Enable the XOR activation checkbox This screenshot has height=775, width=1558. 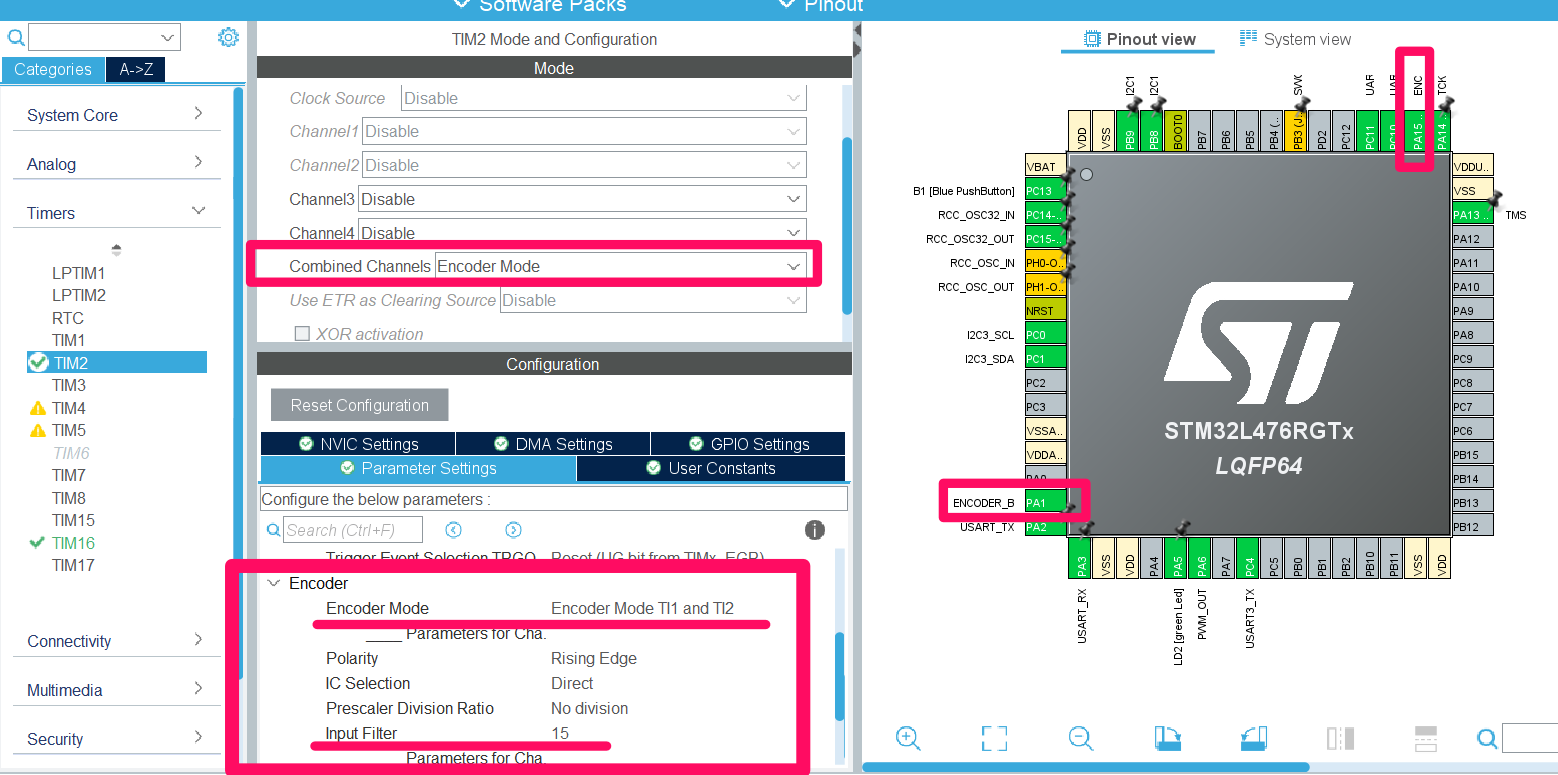(x=302, y=334)
